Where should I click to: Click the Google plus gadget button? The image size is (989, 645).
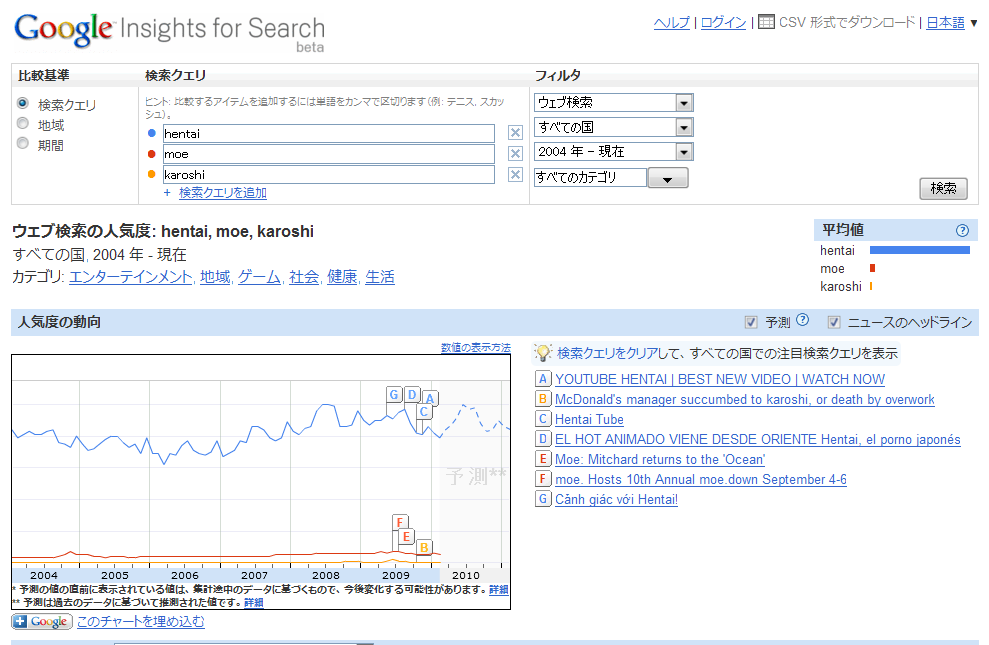41,622
